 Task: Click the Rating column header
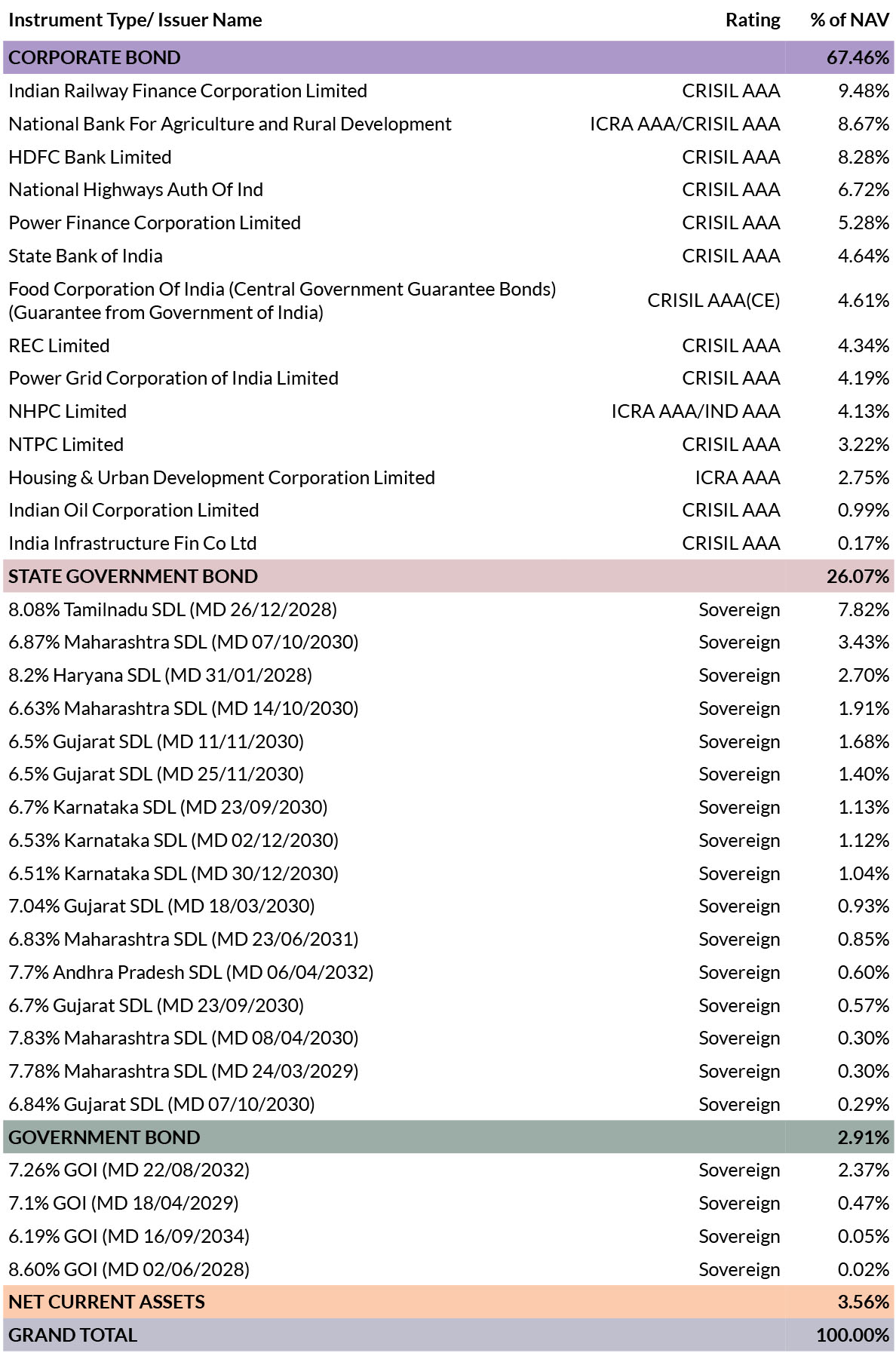click(x=752, y=20)
